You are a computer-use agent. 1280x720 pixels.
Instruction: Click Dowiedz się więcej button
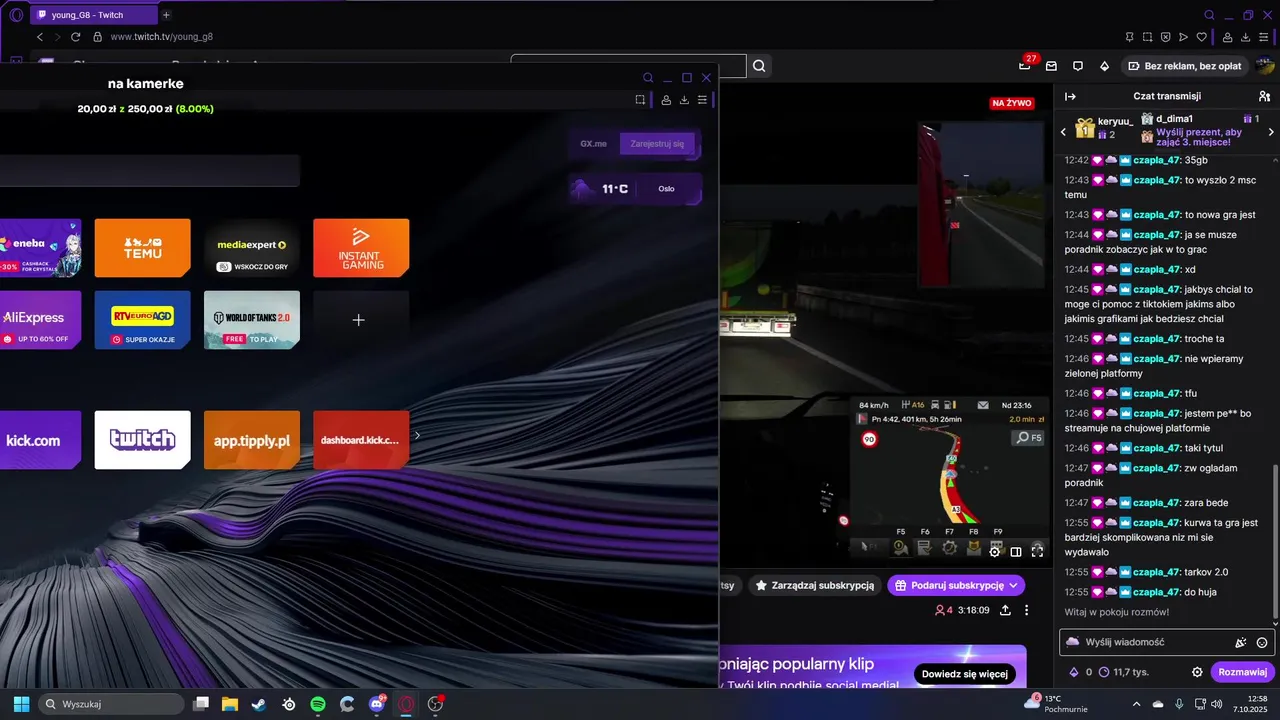point(964,674)
